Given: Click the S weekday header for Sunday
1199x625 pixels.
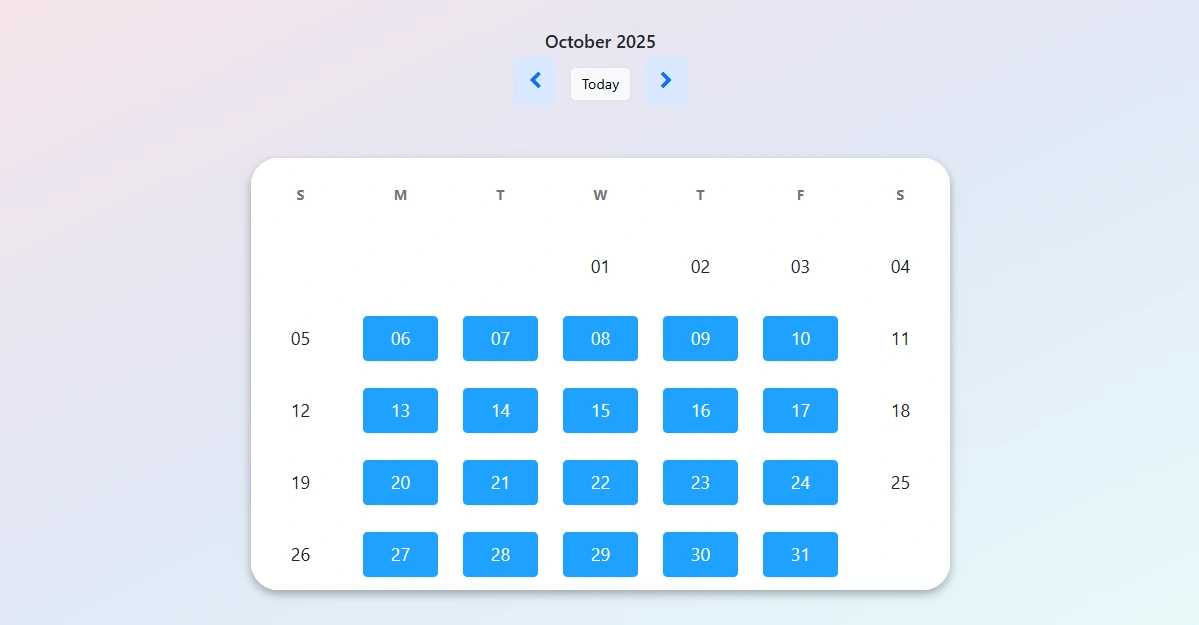Looking at the screenshot, I should 300,195.
